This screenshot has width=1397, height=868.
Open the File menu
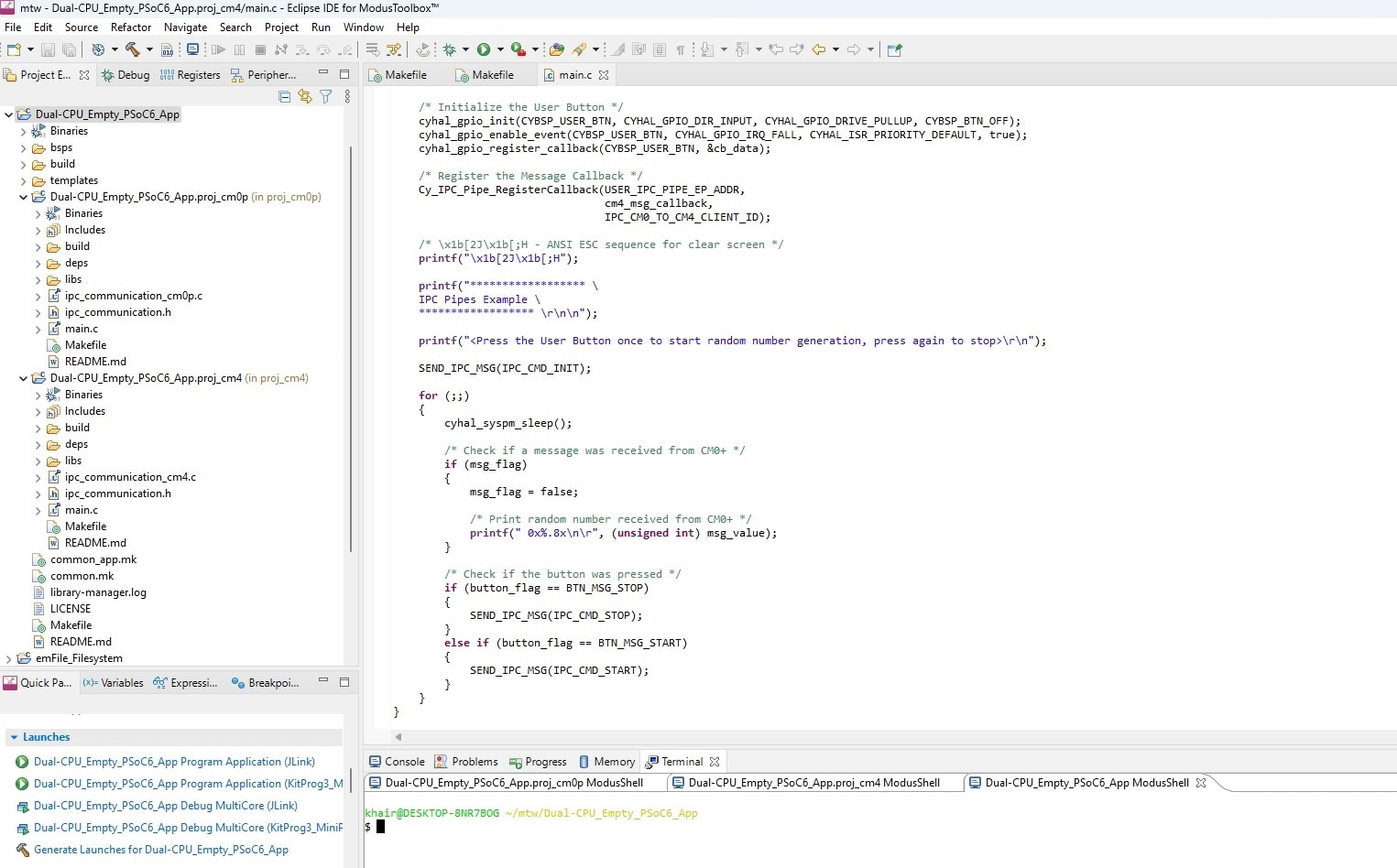(13, 27)
